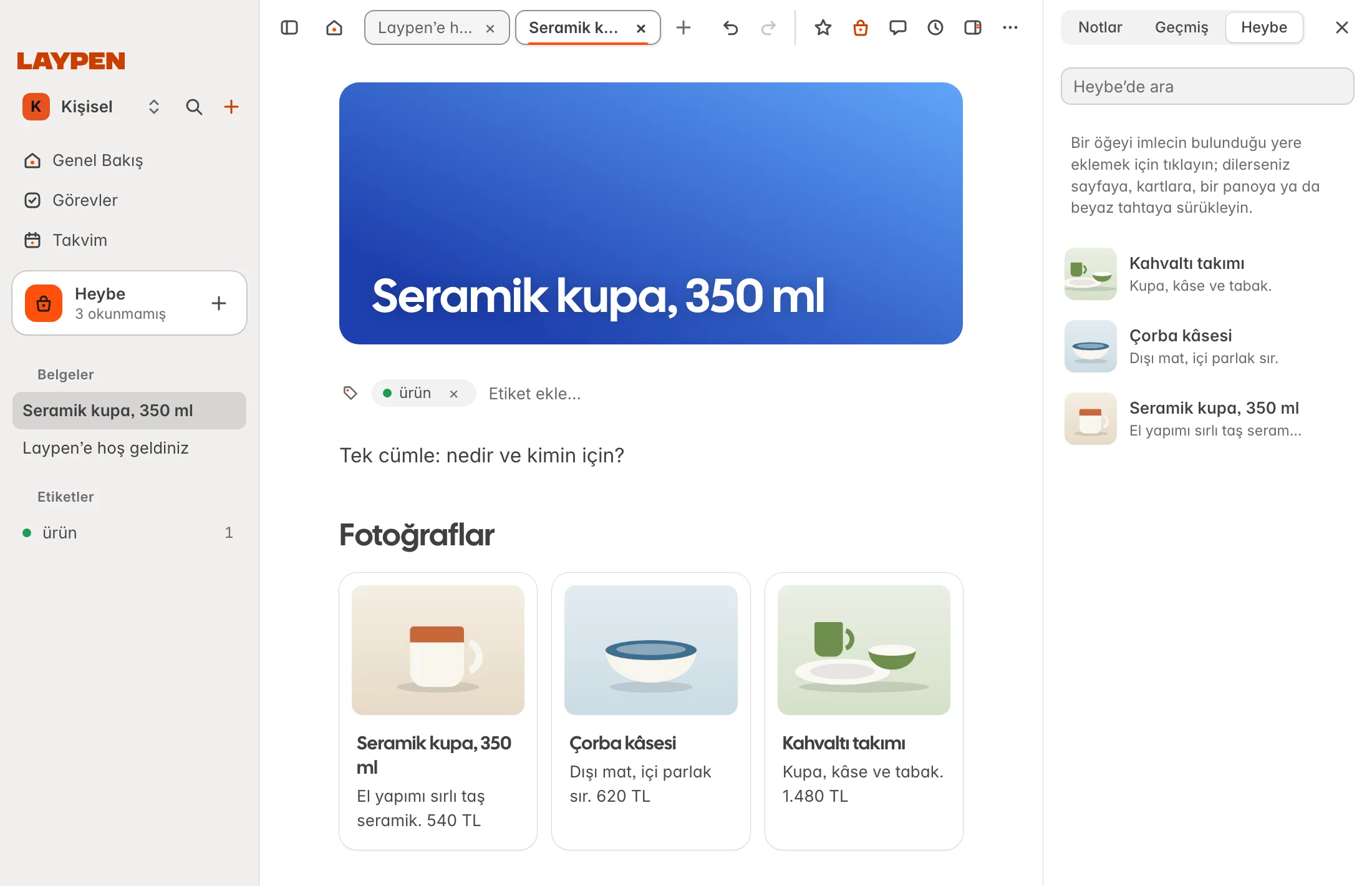The image size is (1372, 886).
Task: Select Seramik kupa, 350 ml document
Action: click(130, 411)
